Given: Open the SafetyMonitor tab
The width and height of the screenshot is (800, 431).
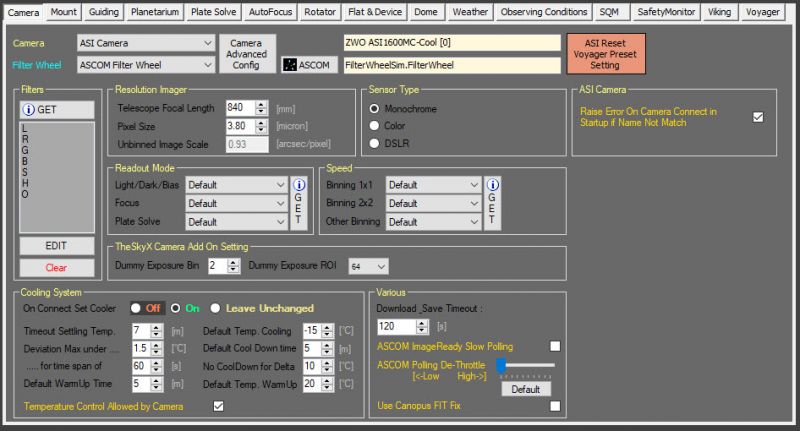Looking at the screenshot, I should [x=666, y=12].
